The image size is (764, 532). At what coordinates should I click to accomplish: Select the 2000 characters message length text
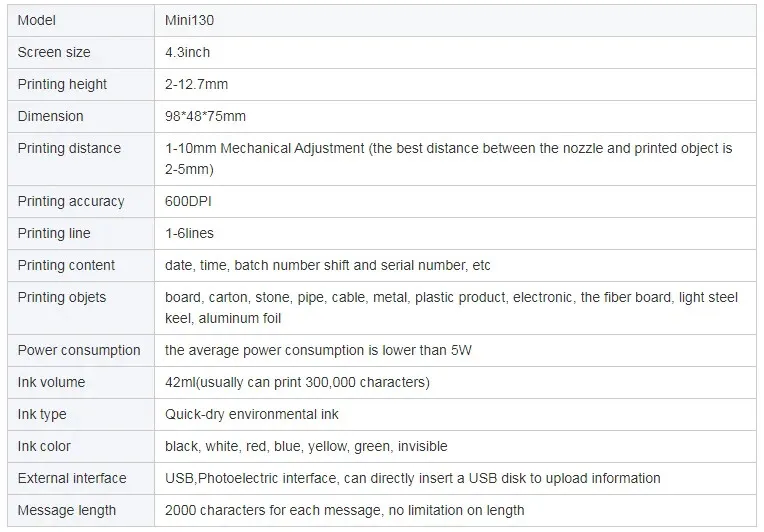[x=344, y=510]
